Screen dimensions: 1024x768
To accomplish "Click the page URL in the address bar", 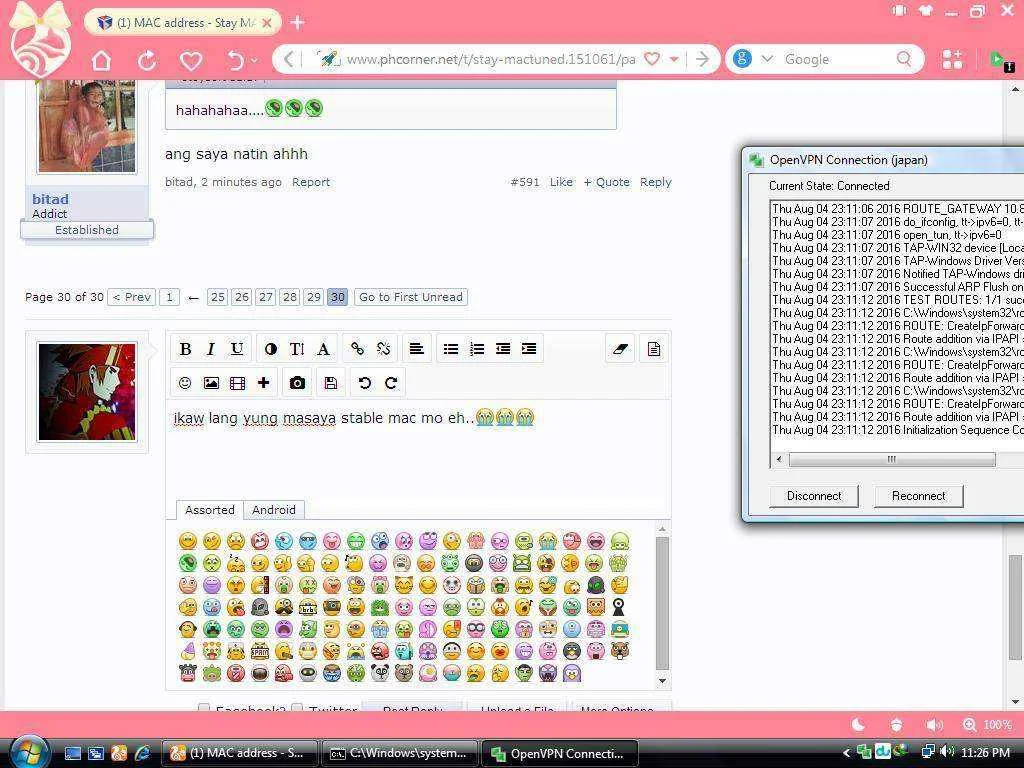I will [491, 59].
